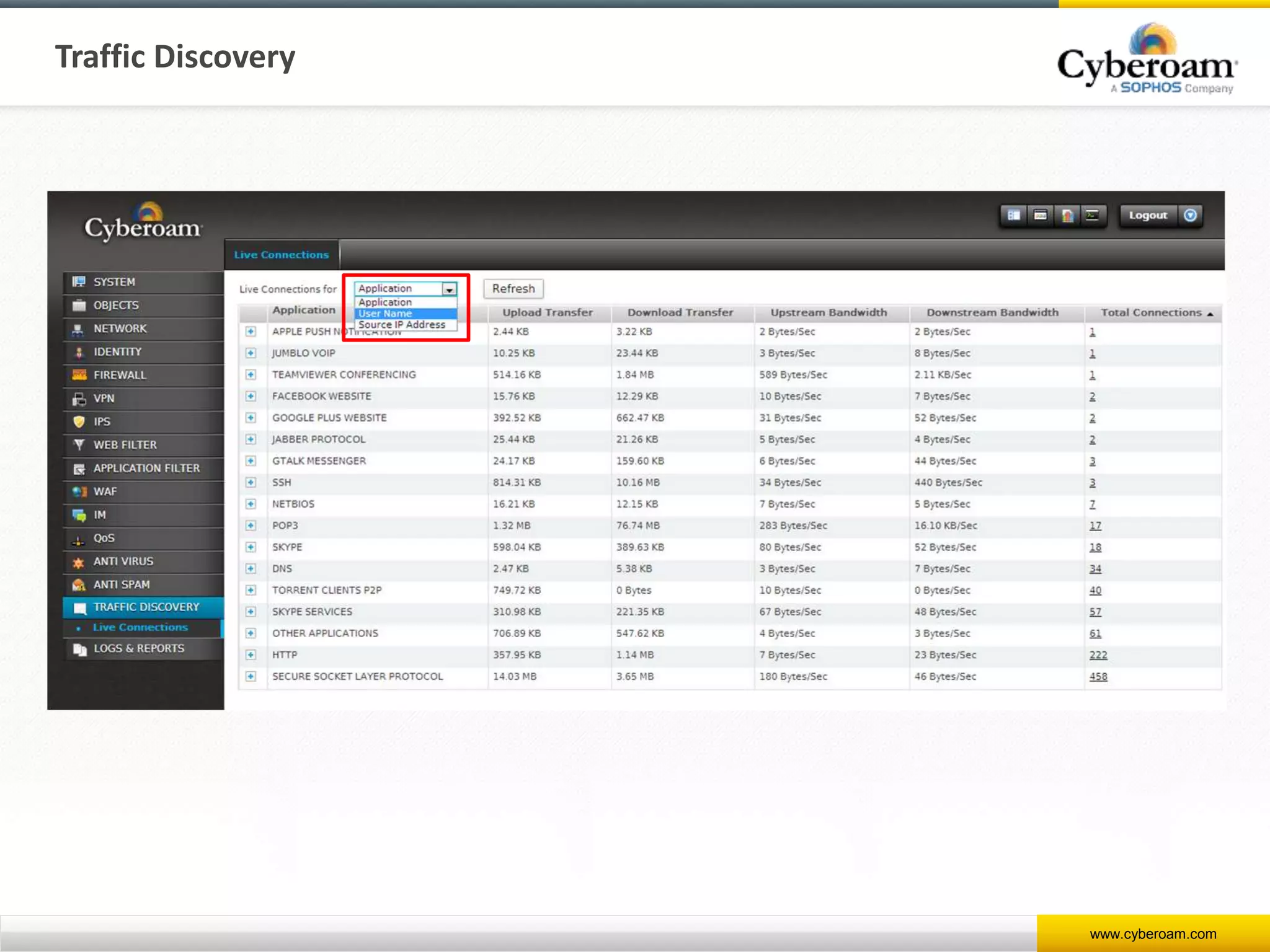Choose User Name in the dropdown list

click(x=406, y=314)
